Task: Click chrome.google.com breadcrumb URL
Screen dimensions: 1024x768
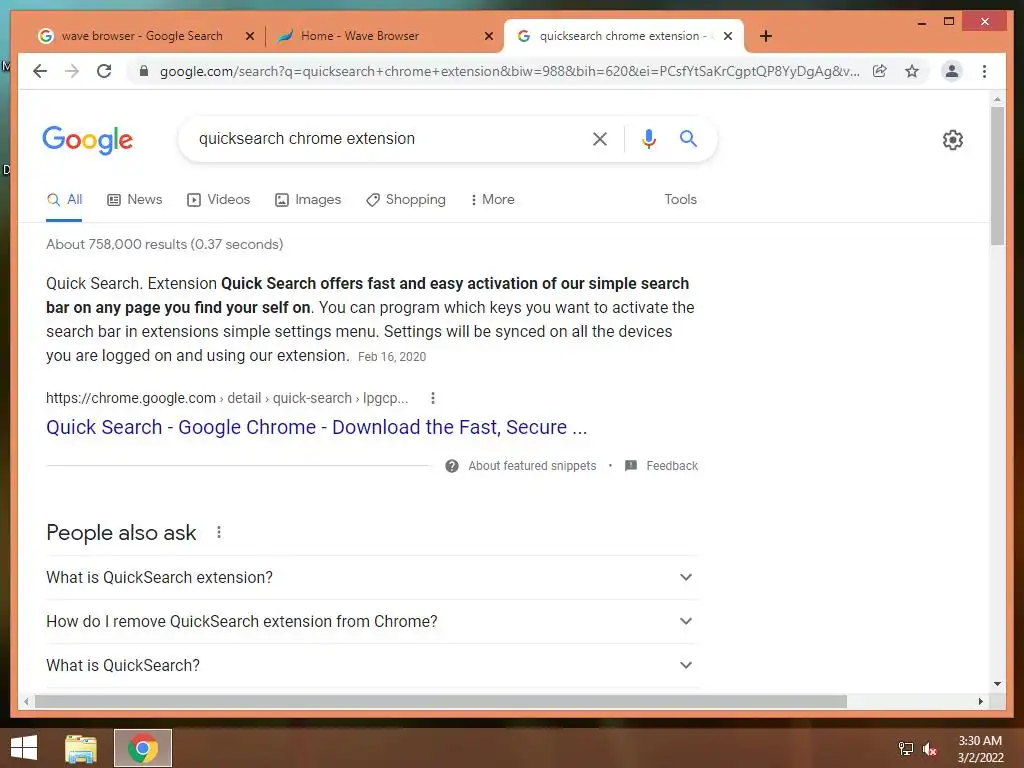Action: click(x=227, y=398)
